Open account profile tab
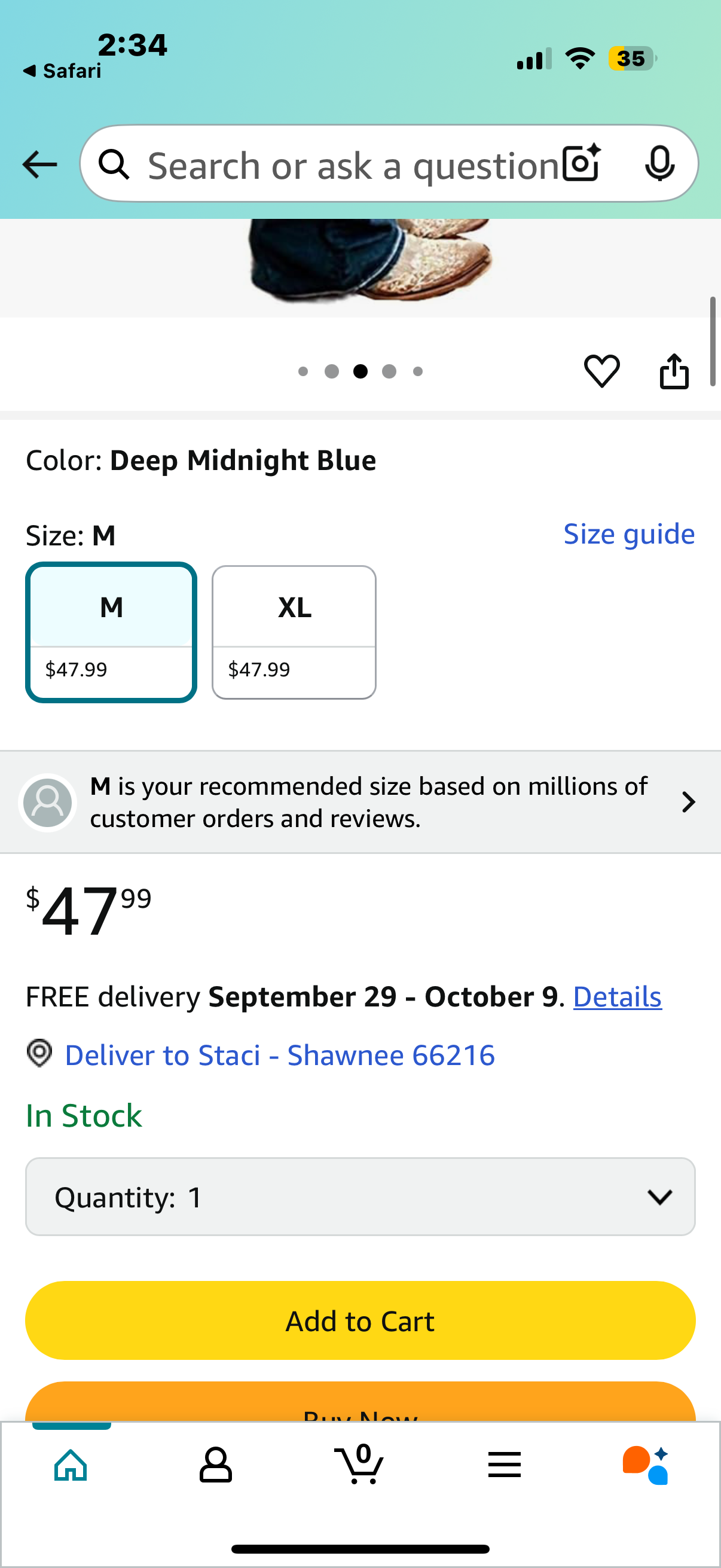Image resolution: width=721 pixels, height=1568 pixels. click(215, 1464)
